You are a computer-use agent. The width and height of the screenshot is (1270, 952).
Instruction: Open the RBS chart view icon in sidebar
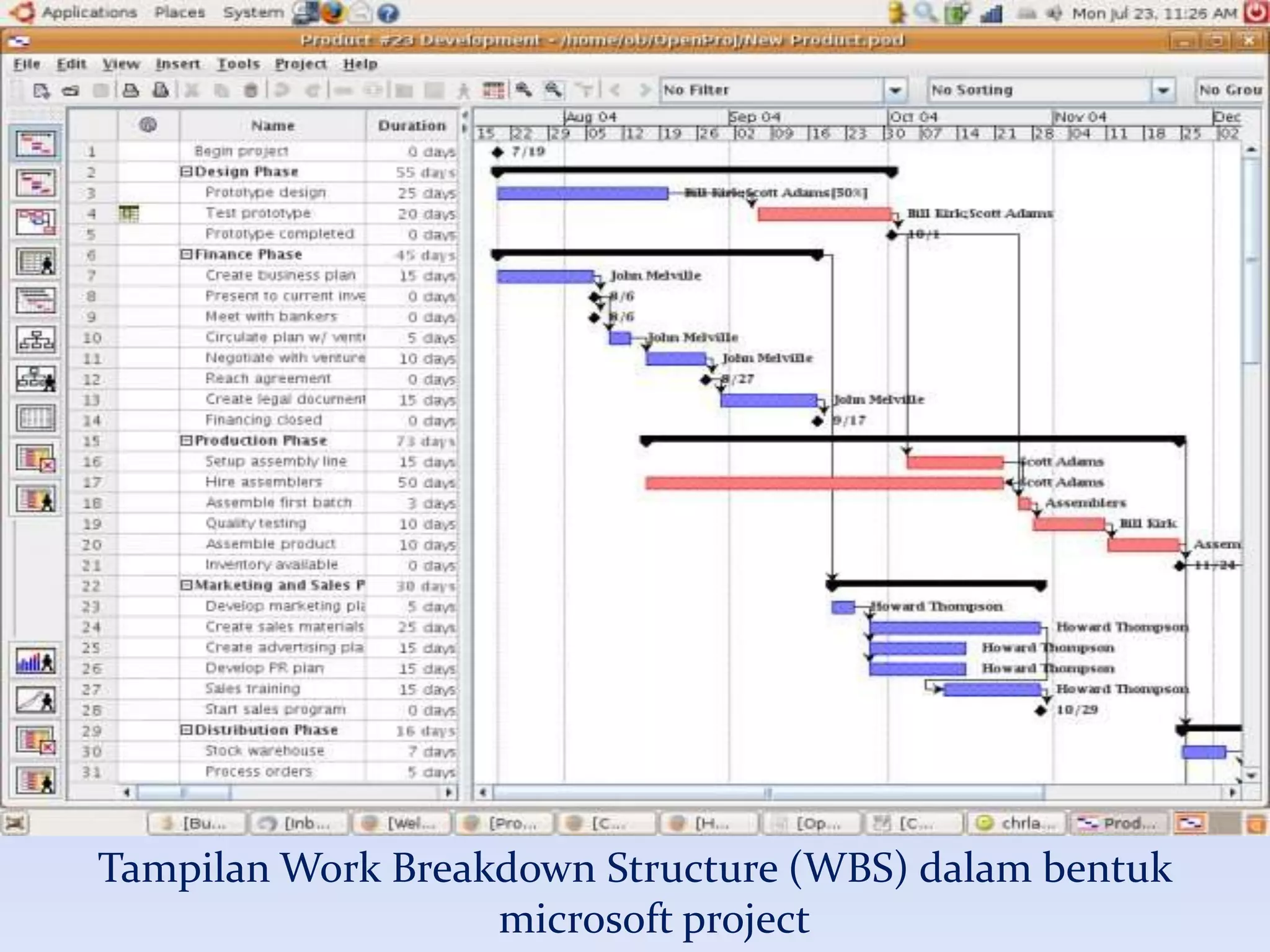[x=36, y=379]
